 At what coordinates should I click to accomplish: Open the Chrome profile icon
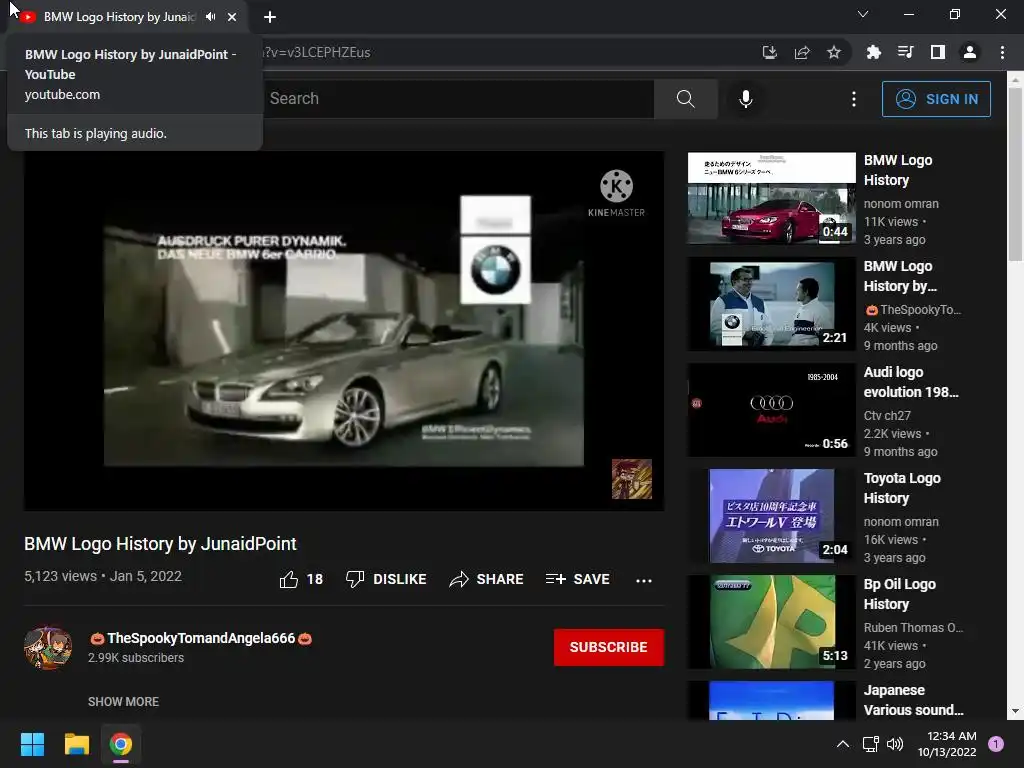[x=970, y=52]
